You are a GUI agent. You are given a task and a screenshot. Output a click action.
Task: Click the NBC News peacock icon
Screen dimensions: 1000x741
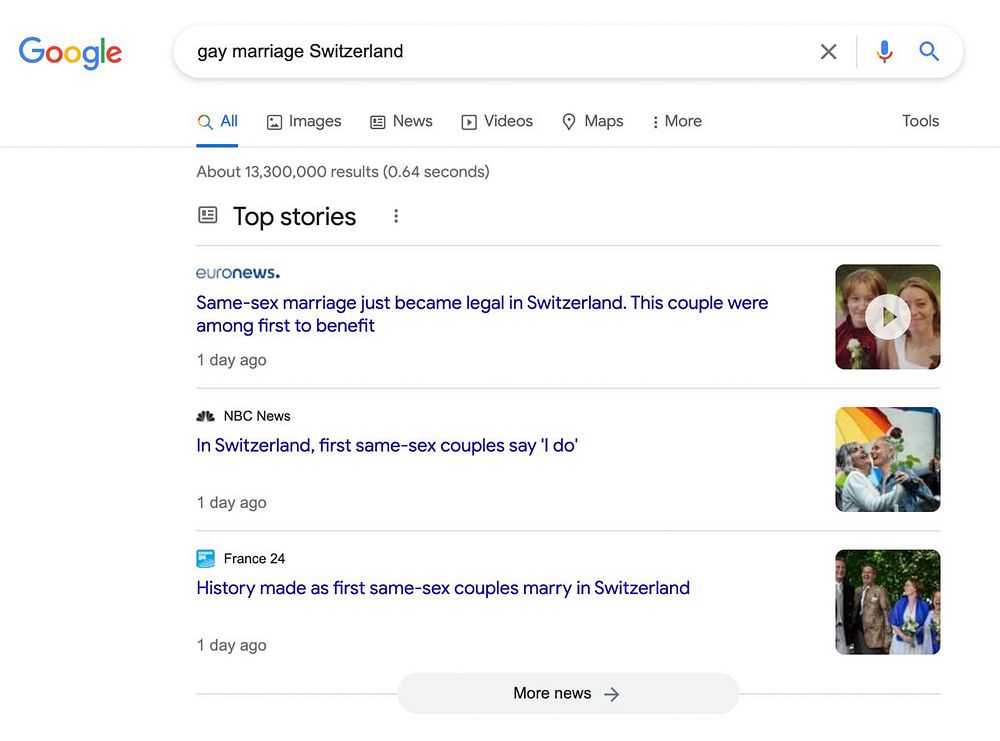pyautogui.click(x=205, y=416)
